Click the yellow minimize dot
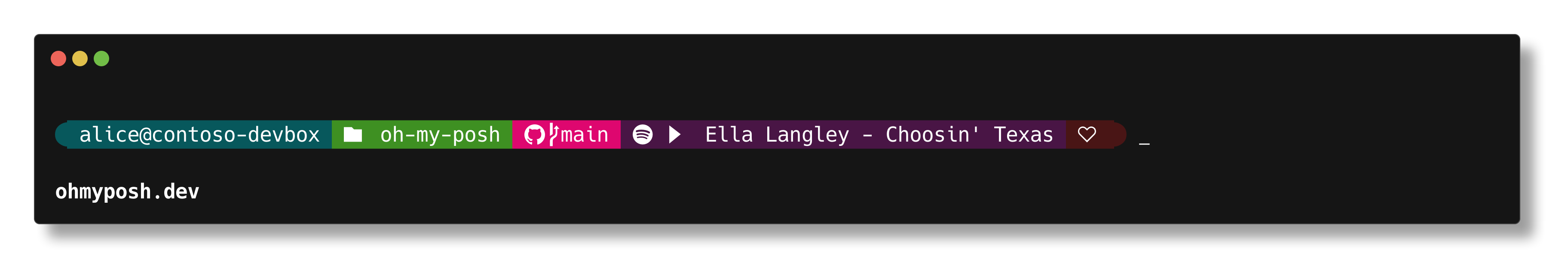This screenshot has width=1568, height=272. pos(80,59)
